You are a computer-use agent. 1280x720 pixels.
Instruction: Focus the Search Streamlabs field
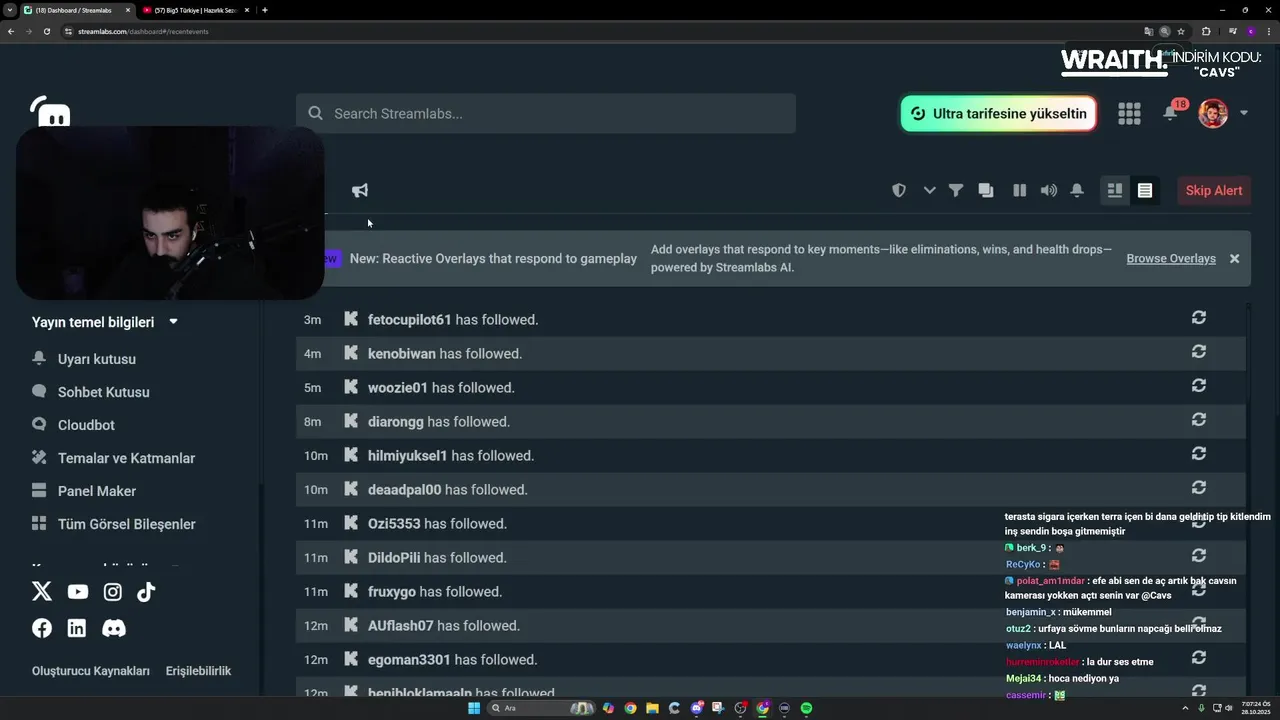(x=546, y=114)
